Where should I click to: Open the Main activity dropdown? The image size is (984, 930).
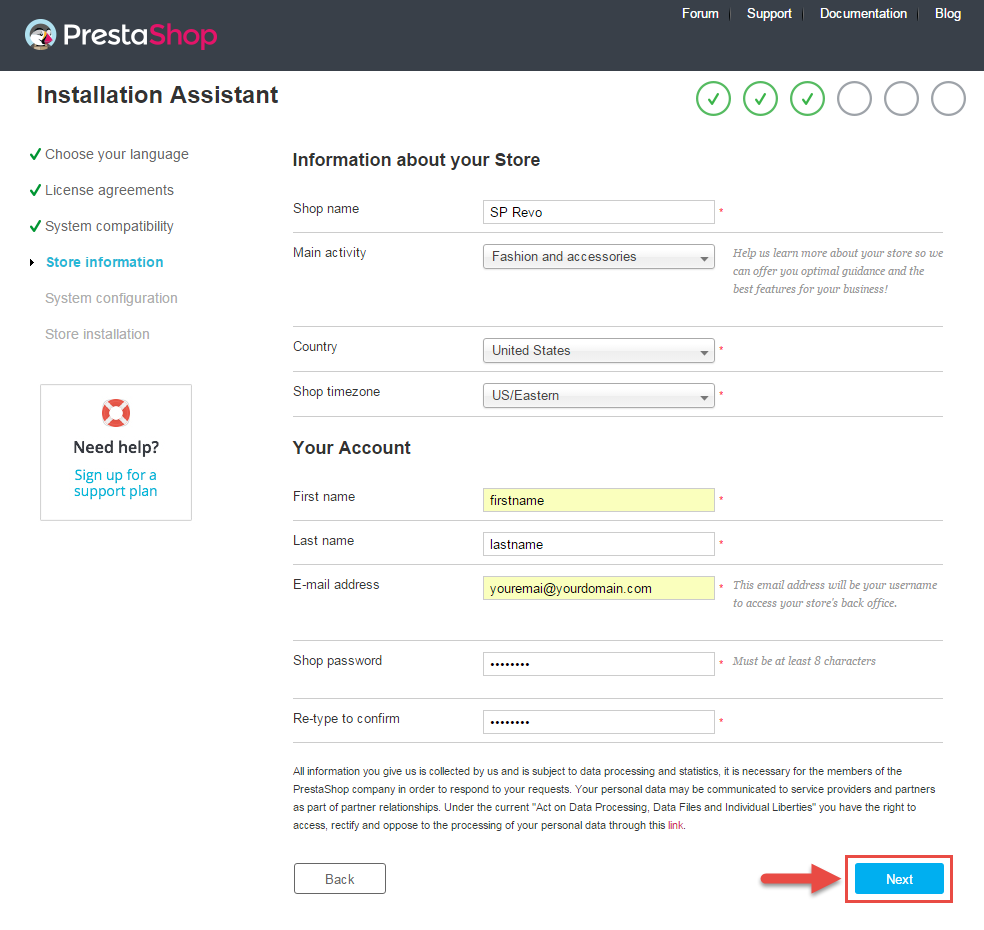(599, 257)
